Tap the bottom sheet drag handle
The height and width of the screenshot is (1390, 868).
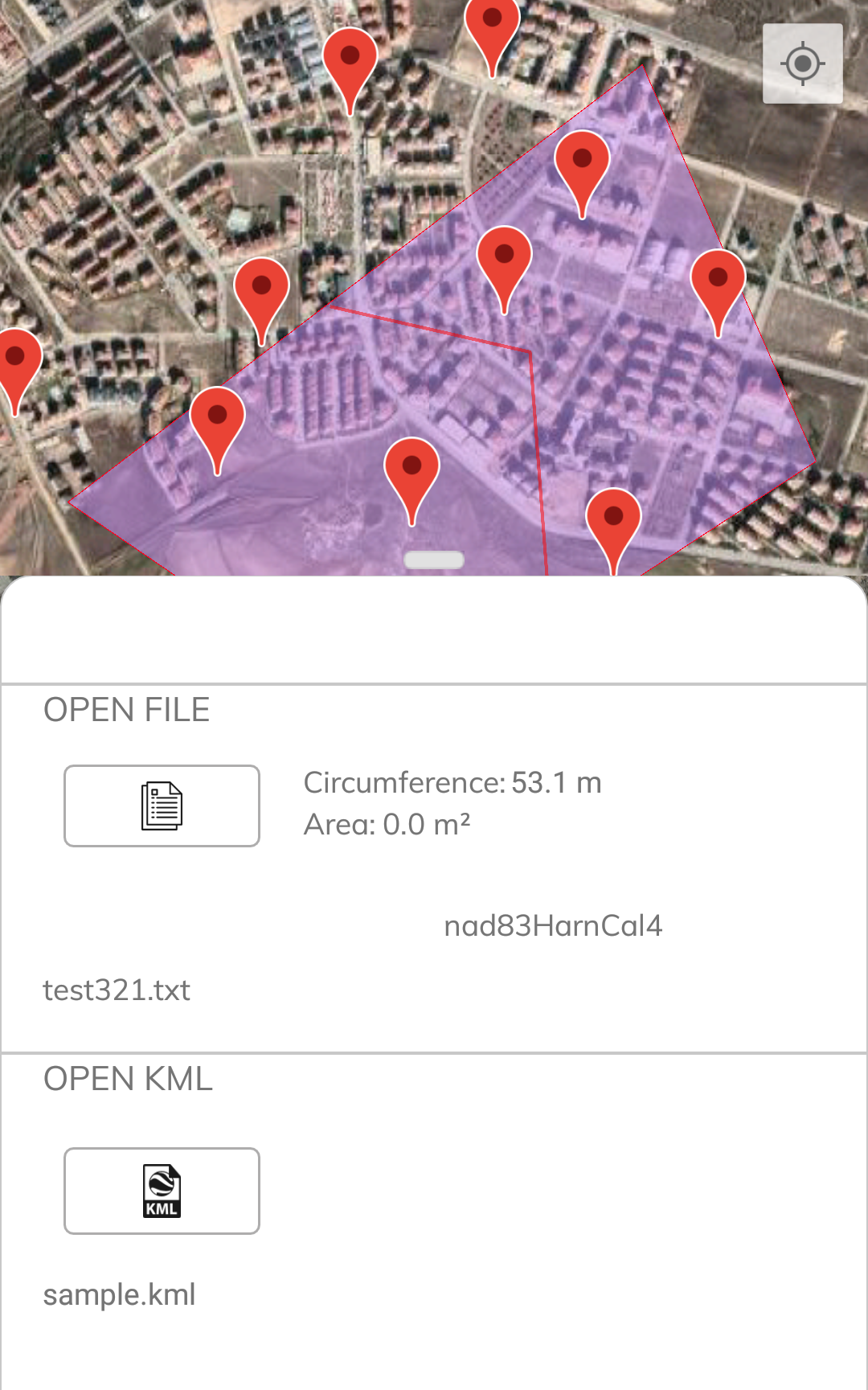[434, 560]
